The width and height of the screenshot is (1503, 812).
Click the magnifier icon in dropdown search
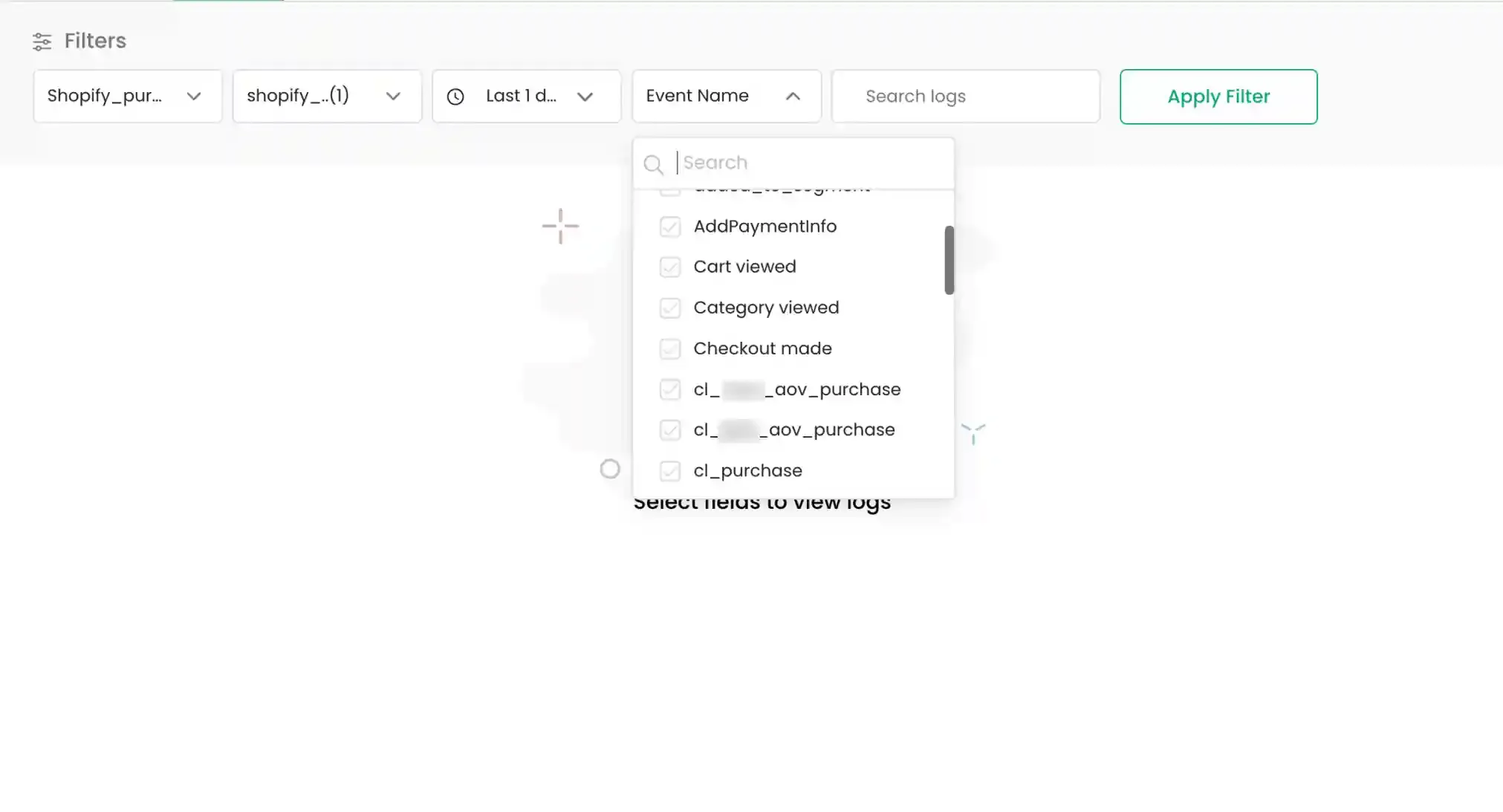click(653, 164)
